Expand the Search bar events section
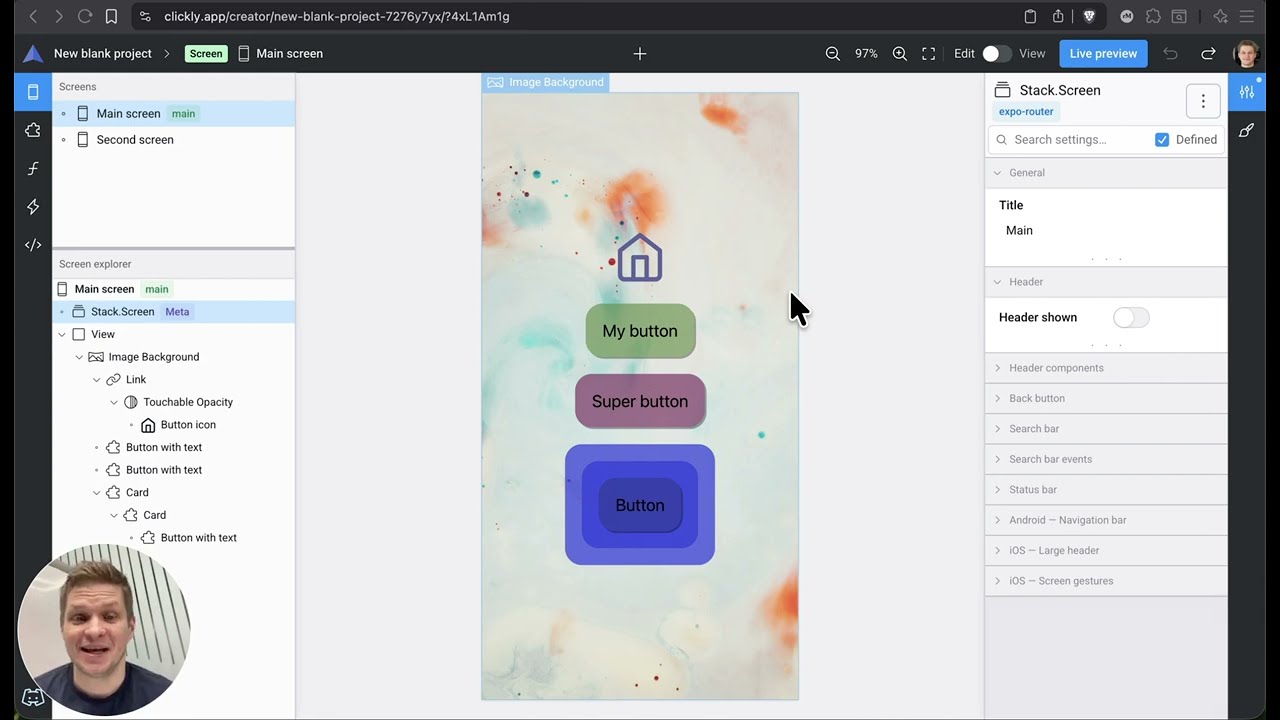Viewport: 1280px width, 720px height. click(x=1106, y=459)
